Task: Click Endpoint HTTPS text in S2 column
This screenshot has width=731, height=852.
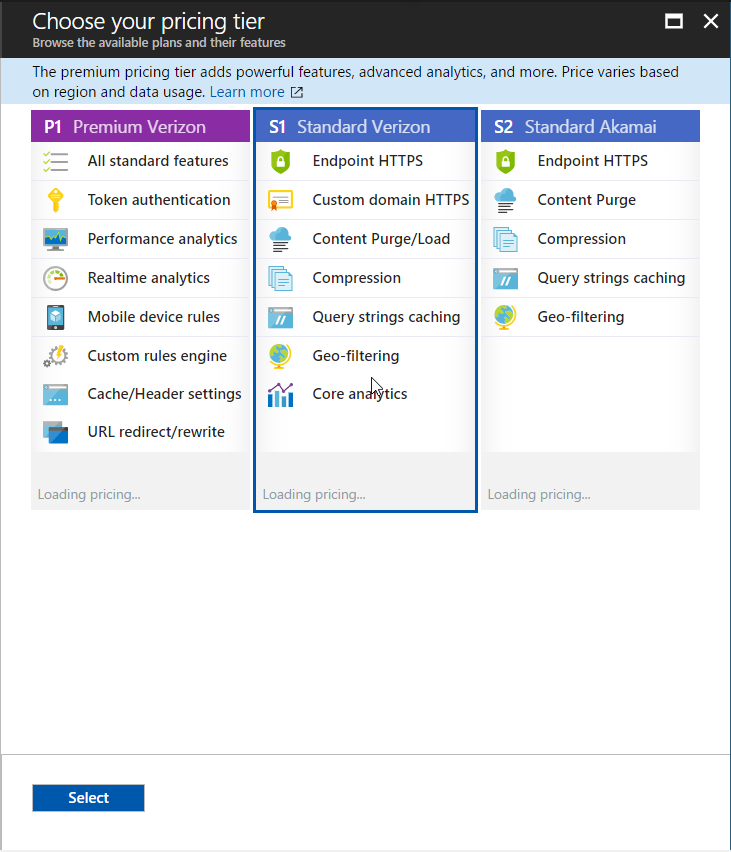Action: click(x=592, y=161)
